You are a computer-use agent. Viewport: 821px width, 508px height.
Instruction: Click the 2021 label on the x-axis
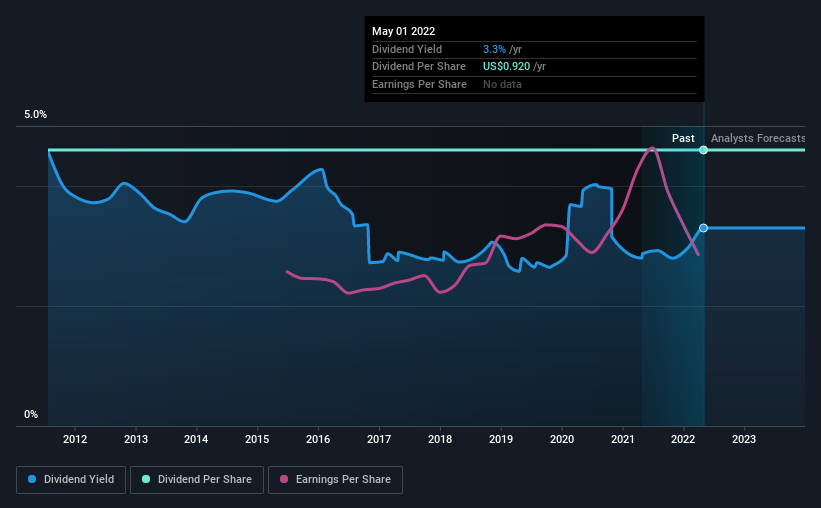(x=623, y=439)
